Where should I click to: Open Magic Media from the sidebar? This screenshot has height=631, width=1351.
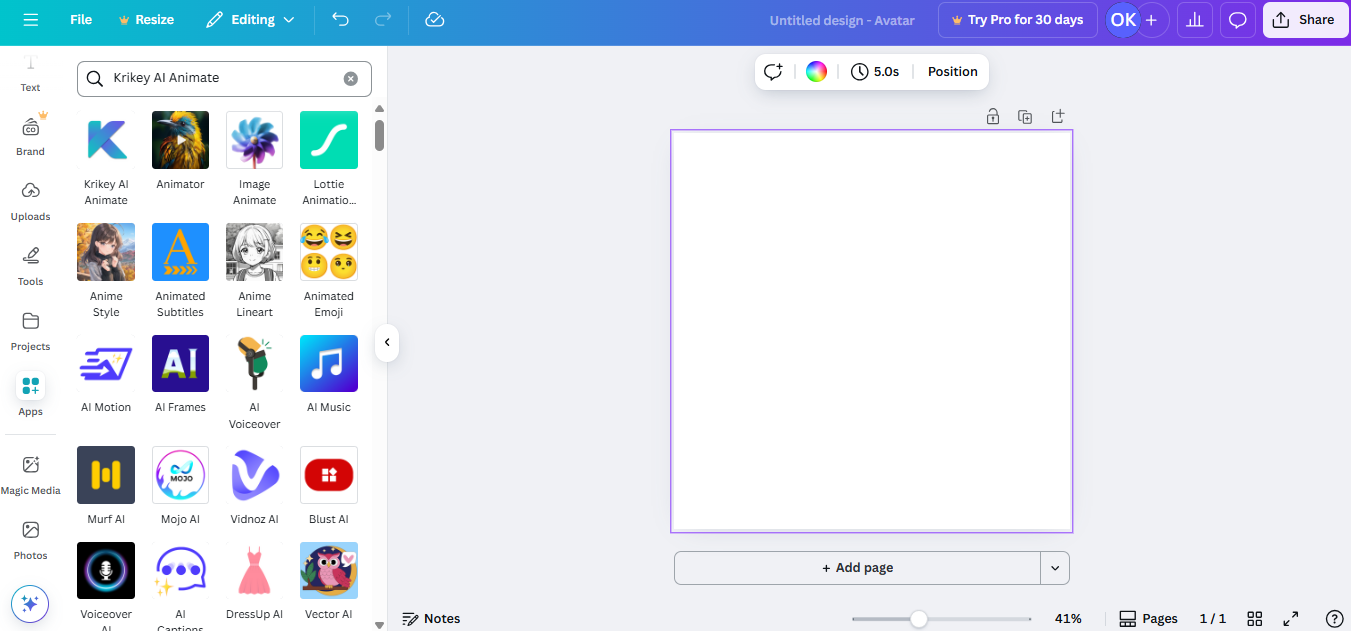tap(30, 472)
